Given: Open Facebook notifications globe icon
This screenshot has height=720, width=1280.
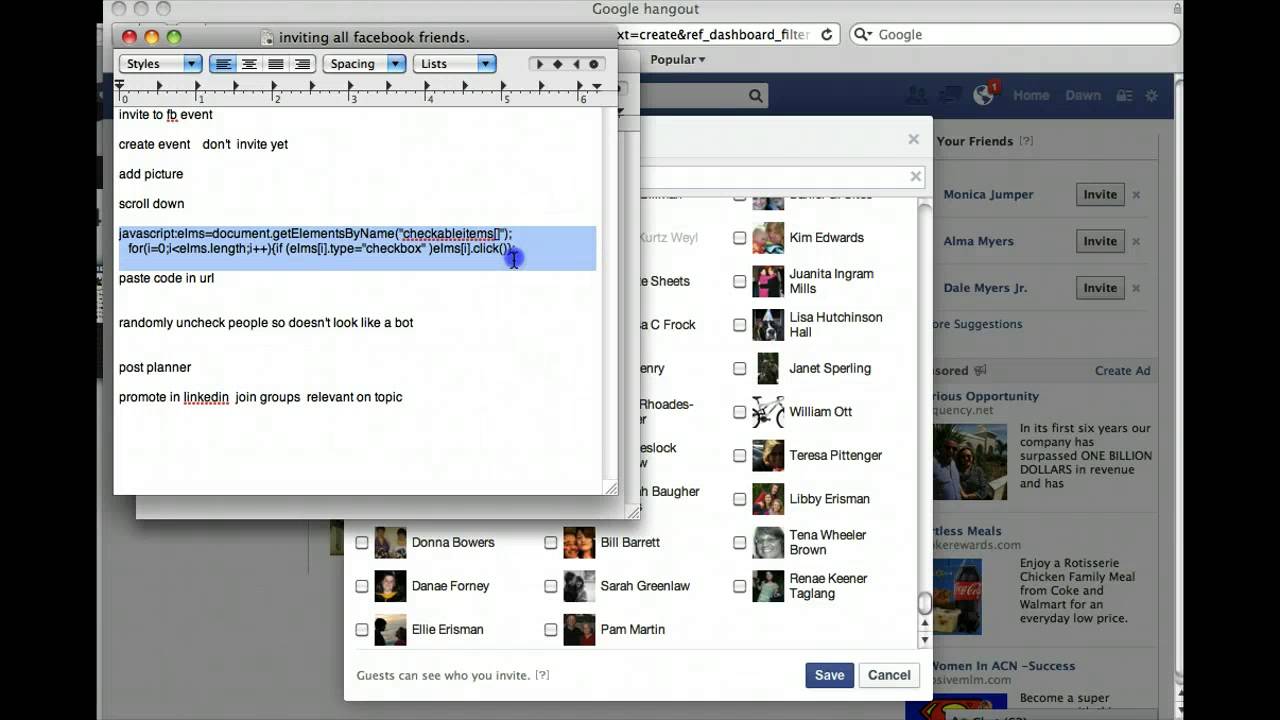Looking at the screenshot, I should (x=984, y=95).
